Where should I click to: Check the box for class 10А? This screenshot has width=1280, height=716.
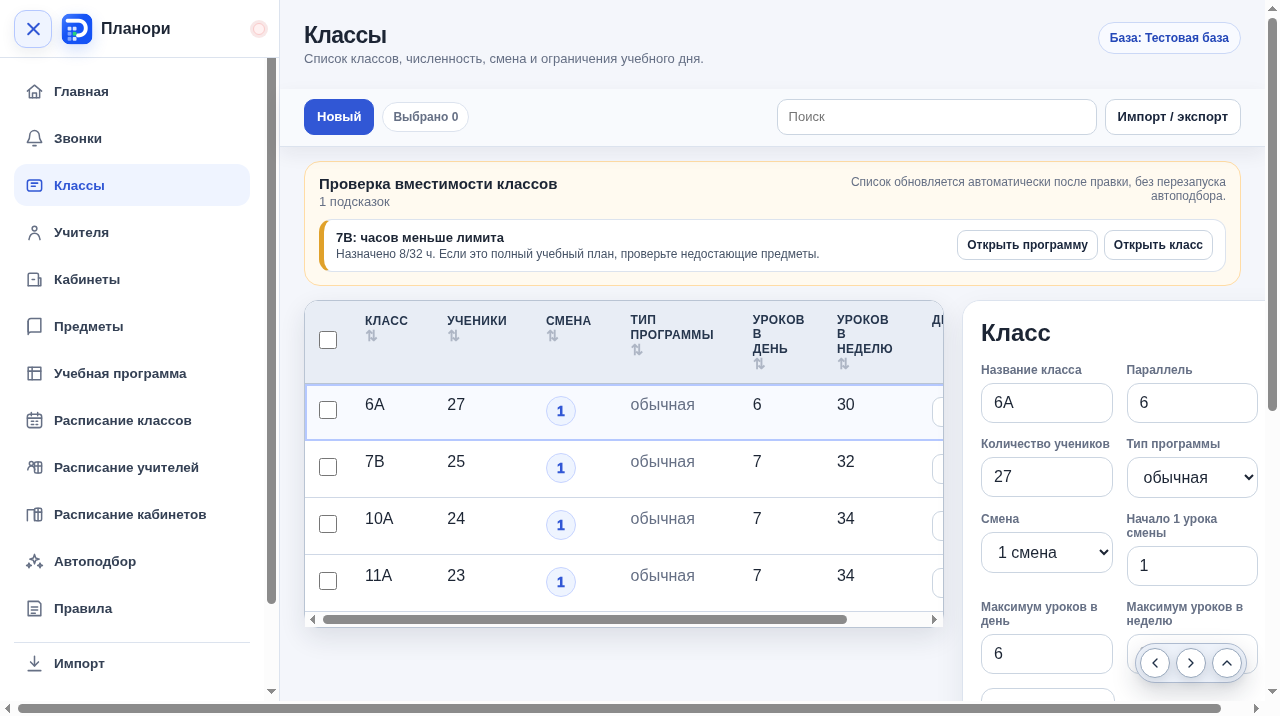328,524
